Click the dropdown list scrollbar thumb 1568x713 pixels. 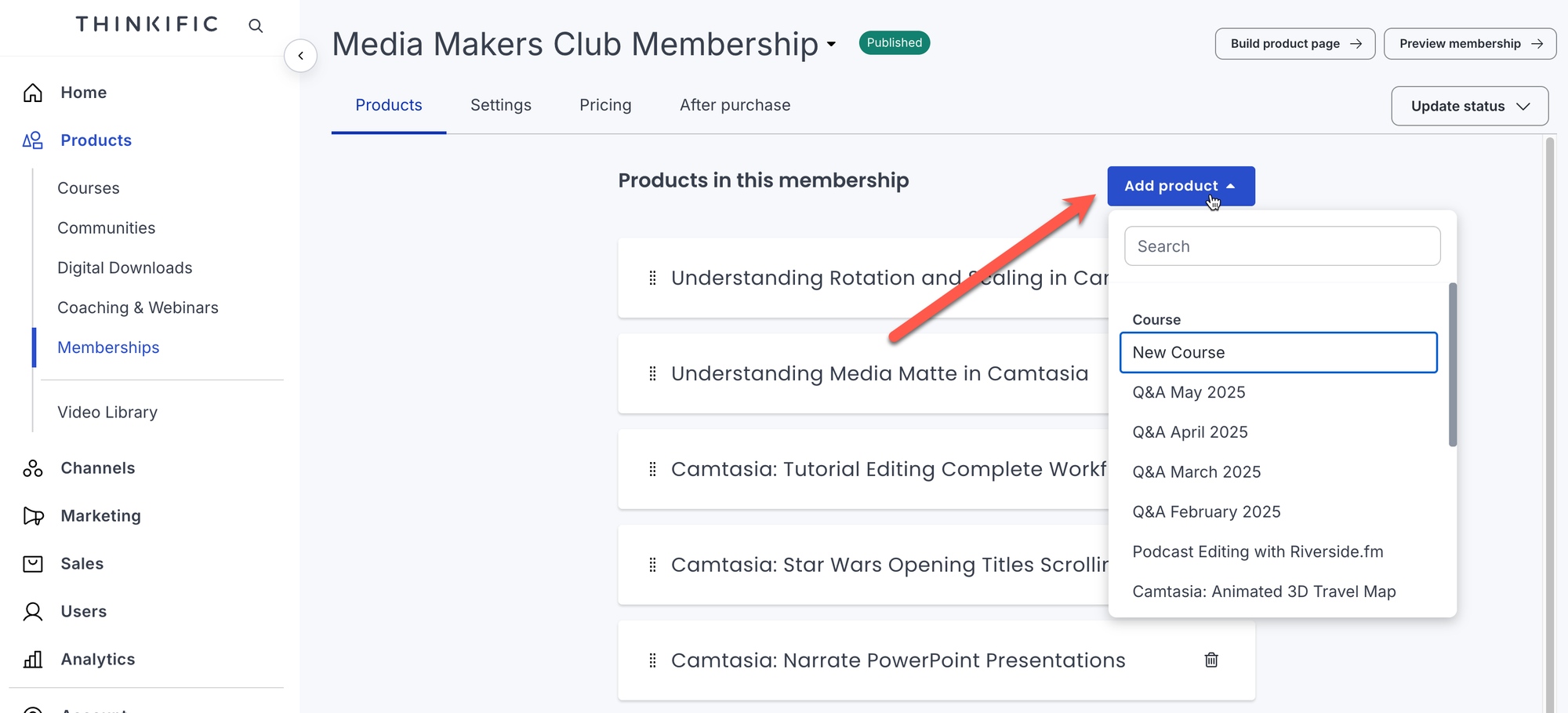point(1453,365)
